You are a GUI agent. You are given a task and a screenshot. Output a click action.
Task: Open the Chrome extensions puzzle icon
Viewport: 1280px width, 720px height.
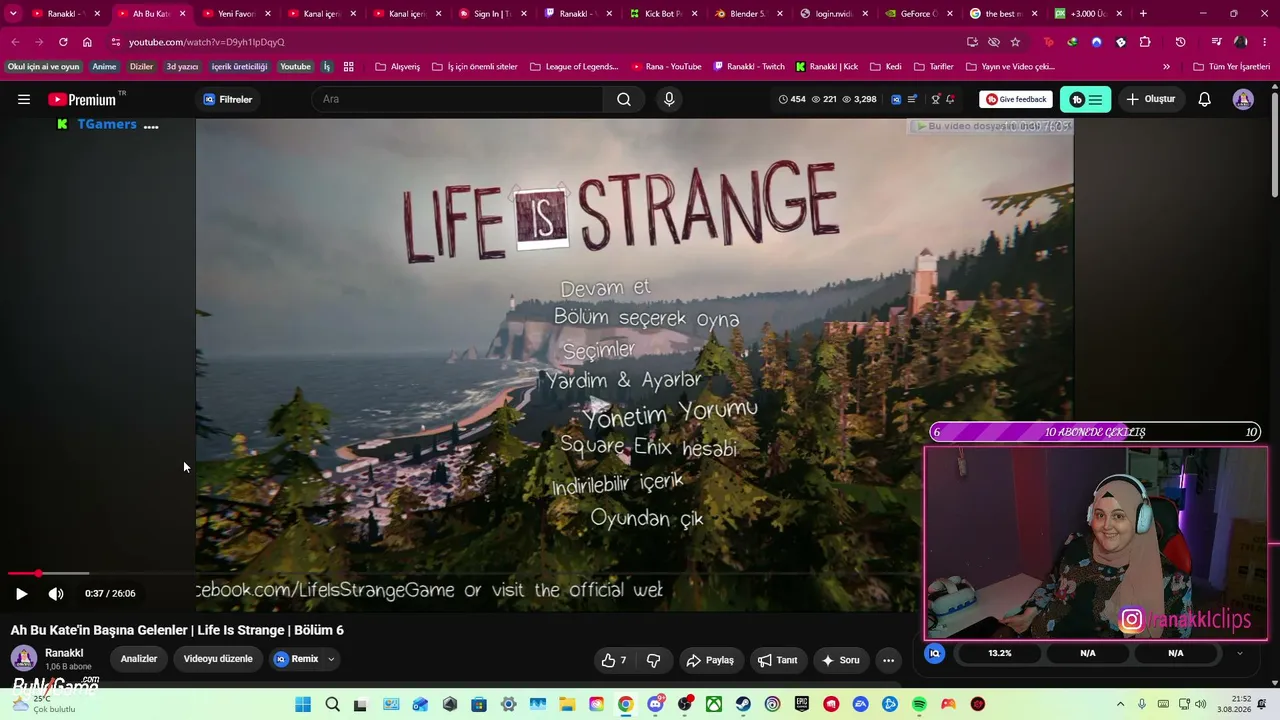coord(1145,42)
